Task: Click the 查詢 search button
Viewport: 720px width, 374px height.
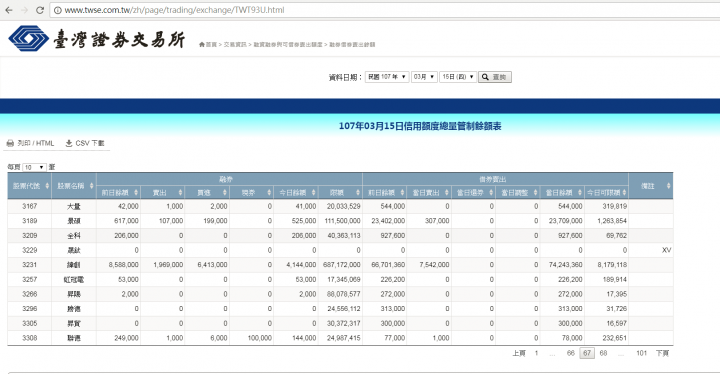Action: (495, 77)
